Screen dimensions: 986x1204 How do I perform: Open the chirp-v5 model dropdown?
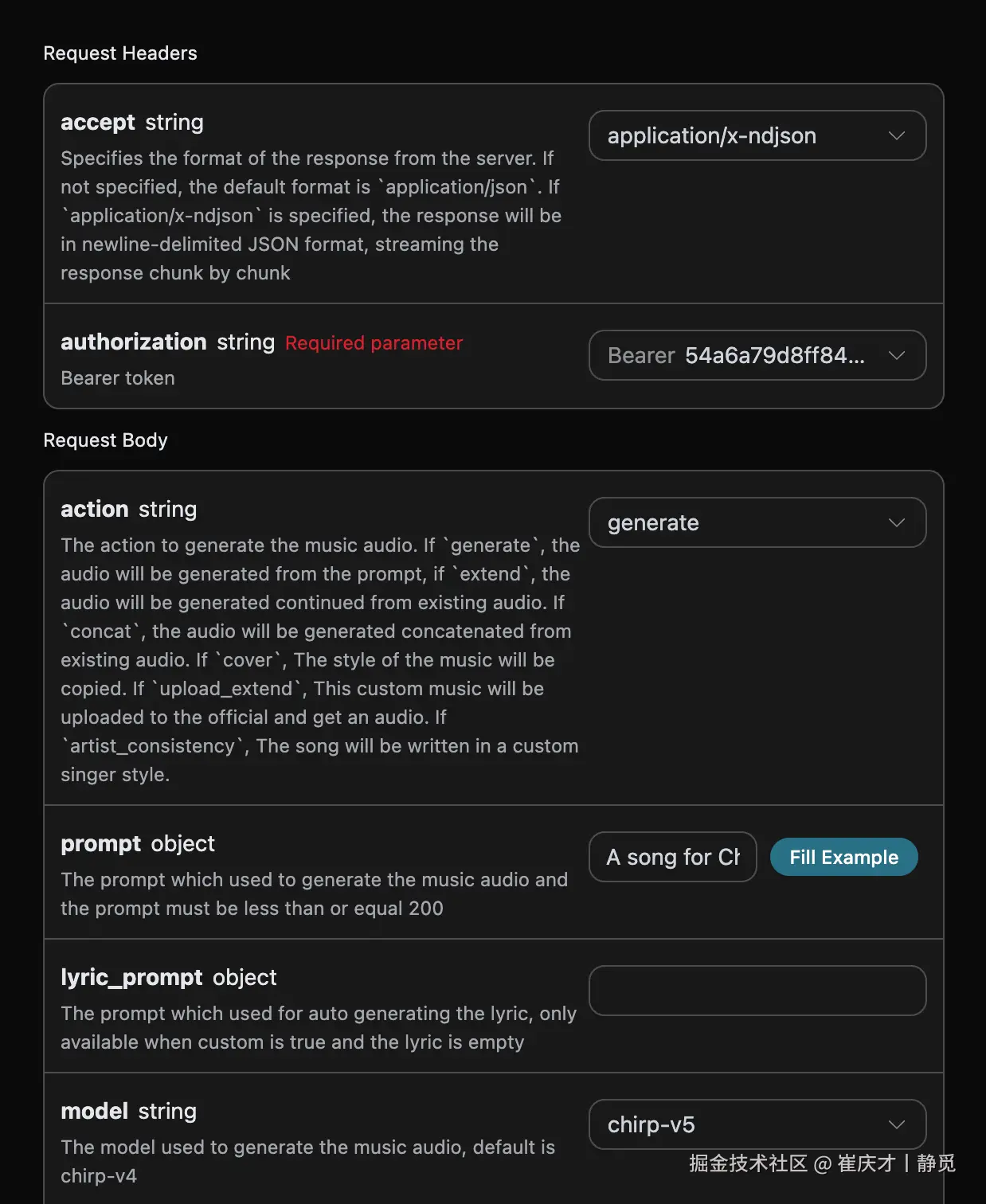click(x=741, y=1125)
